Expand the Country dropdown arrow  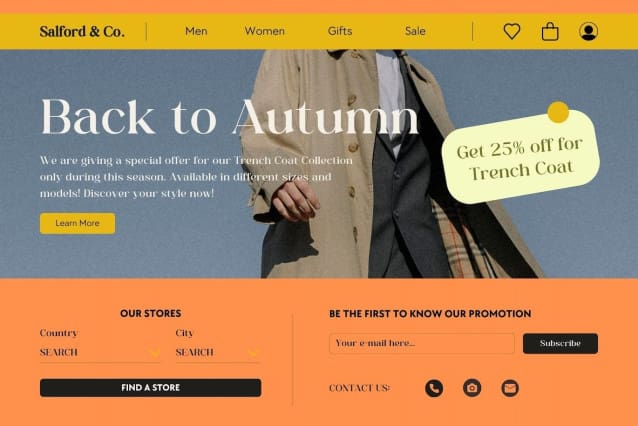(x=155, y=352)
